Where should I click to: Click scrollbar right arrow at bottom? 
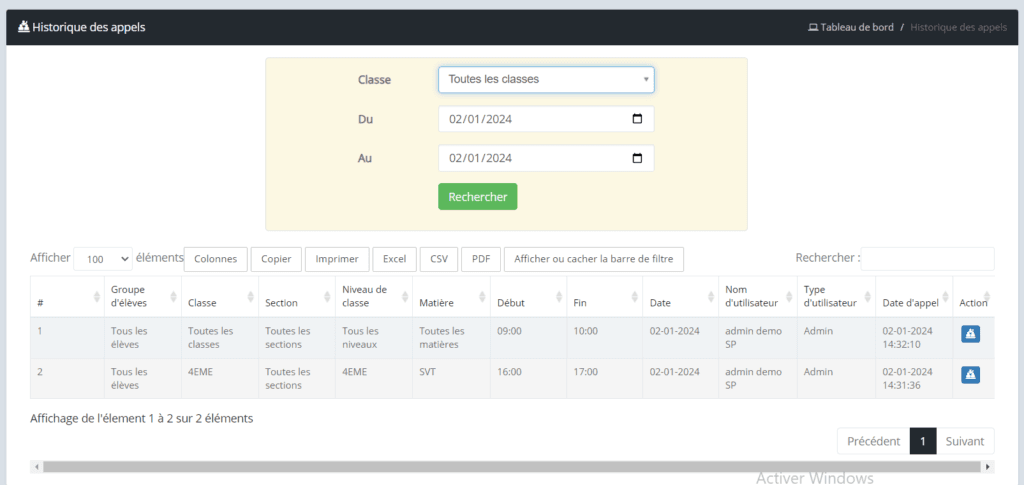pos(988,467)
